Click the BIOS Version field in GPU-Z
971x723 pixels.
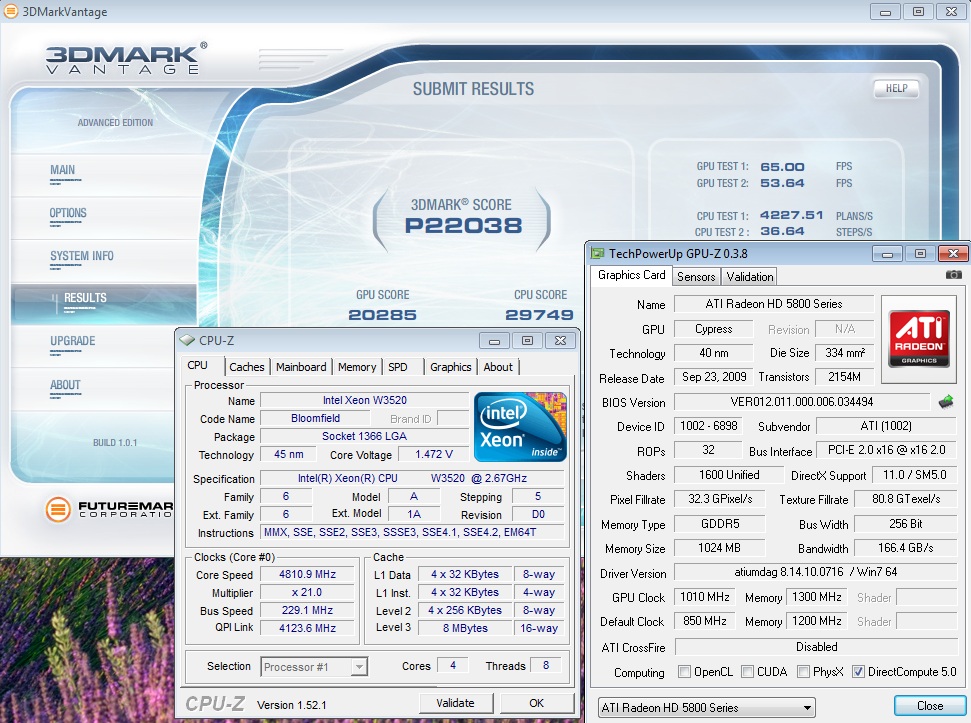click(802, 402)
